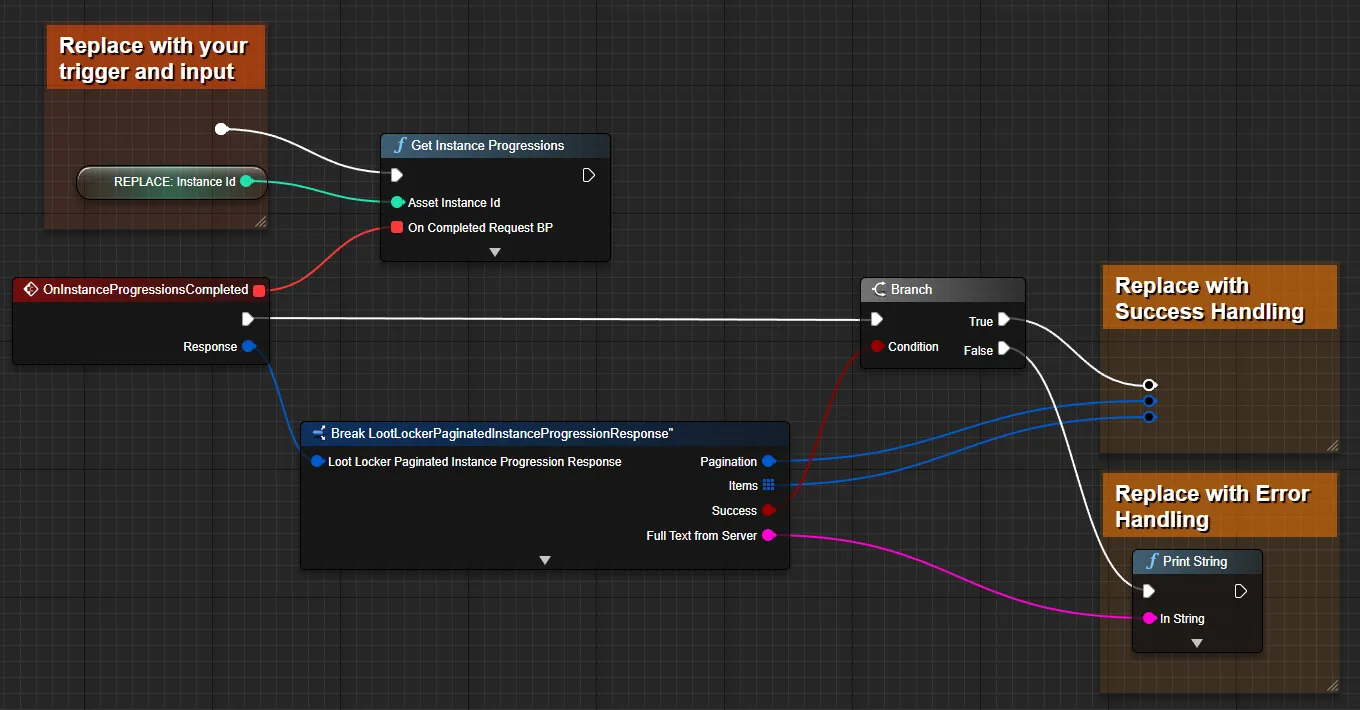Select the Print String node title
Screen dimensions: 1360x710
tap(1197, 561)
